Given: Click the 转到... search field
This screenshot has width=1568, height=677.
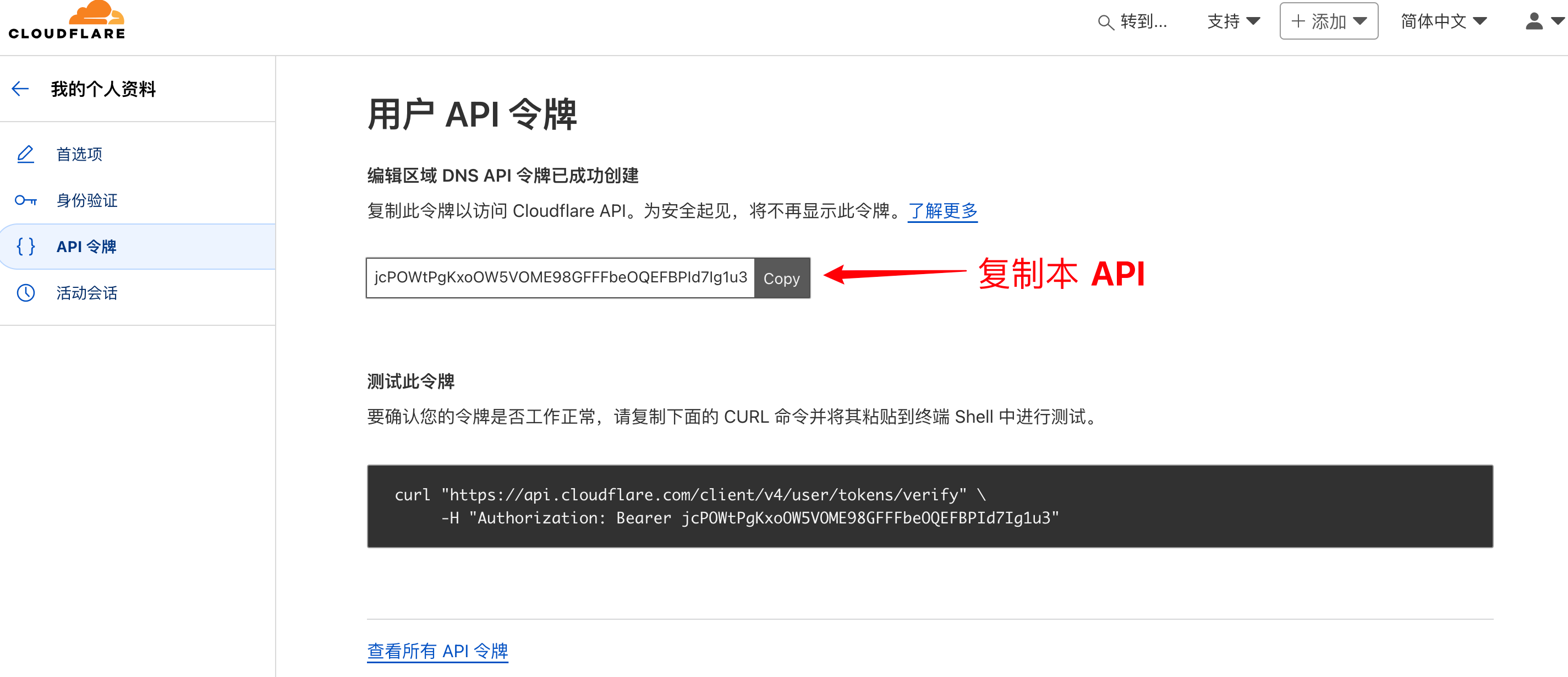Looking at the screenshot, I should [1132, 22].
